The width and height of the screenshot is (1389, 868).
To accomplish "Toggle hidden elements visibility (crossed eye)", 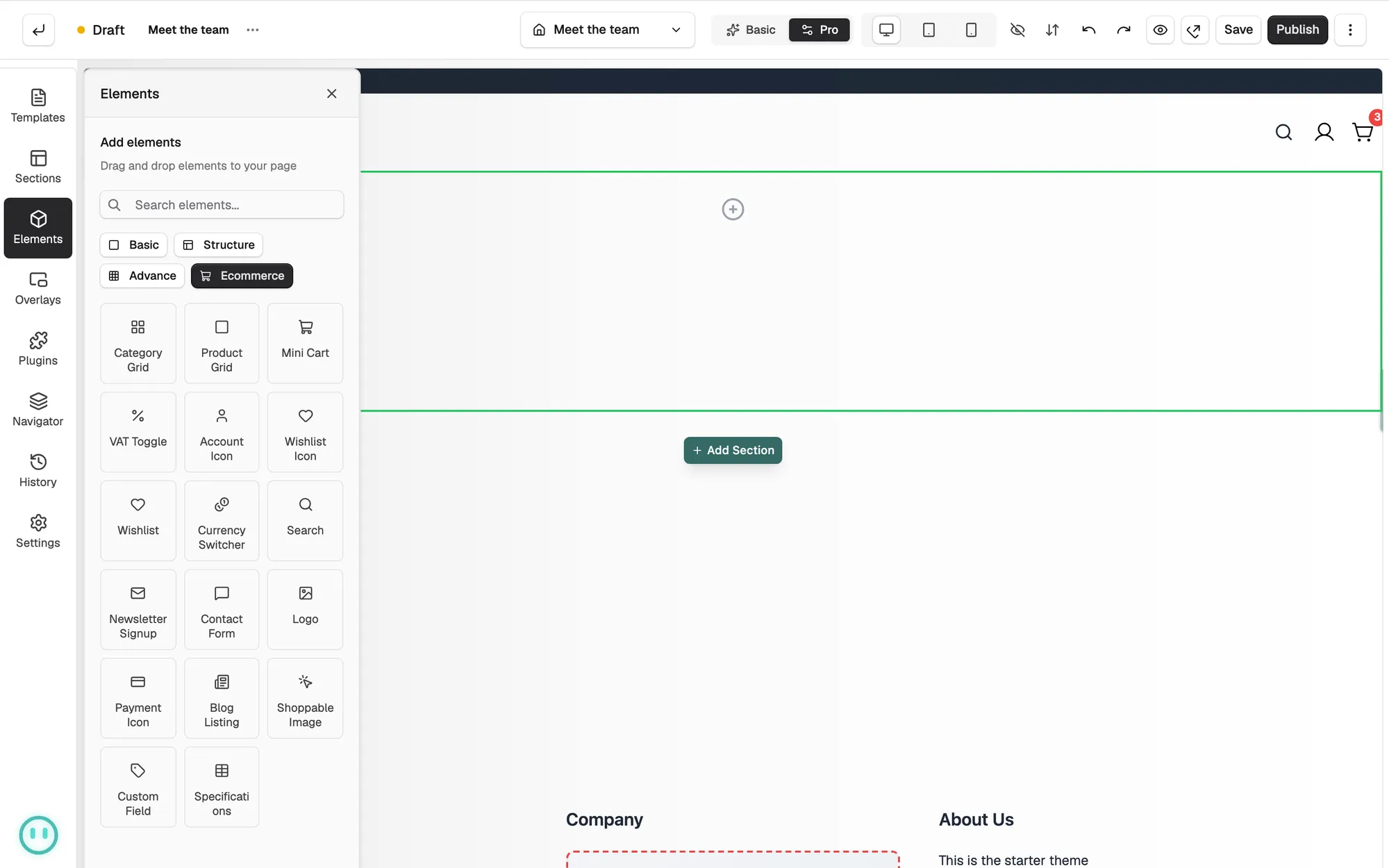I will [x=1017, y=30].
